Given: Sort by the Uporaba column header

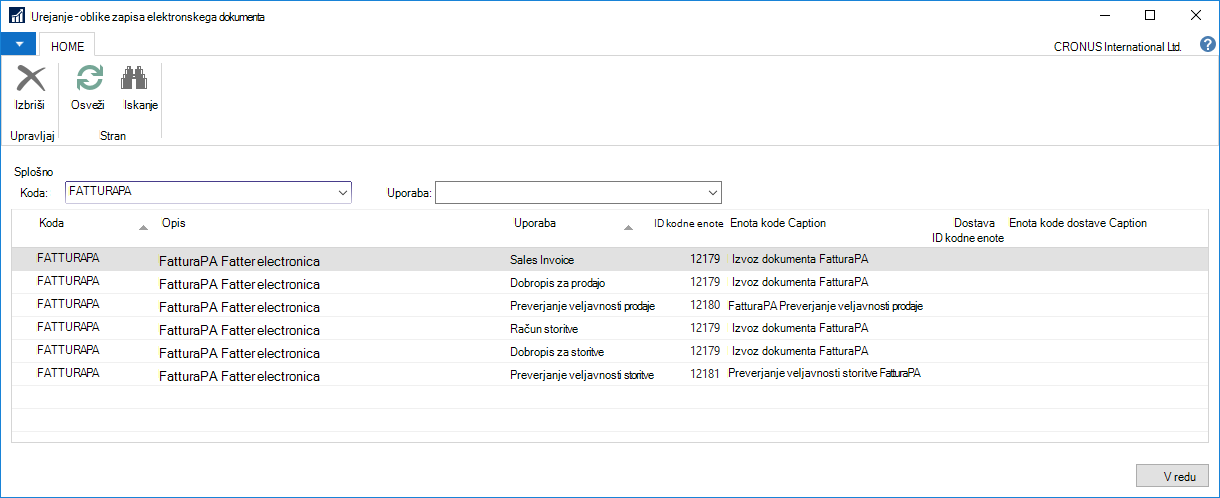Looking at the screenshot, I should click(535, 223).
